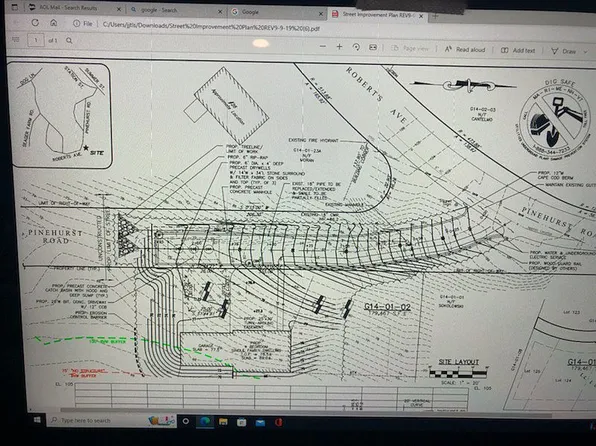
Task: Expand the Draw tool options arrow
Action: 585,52
